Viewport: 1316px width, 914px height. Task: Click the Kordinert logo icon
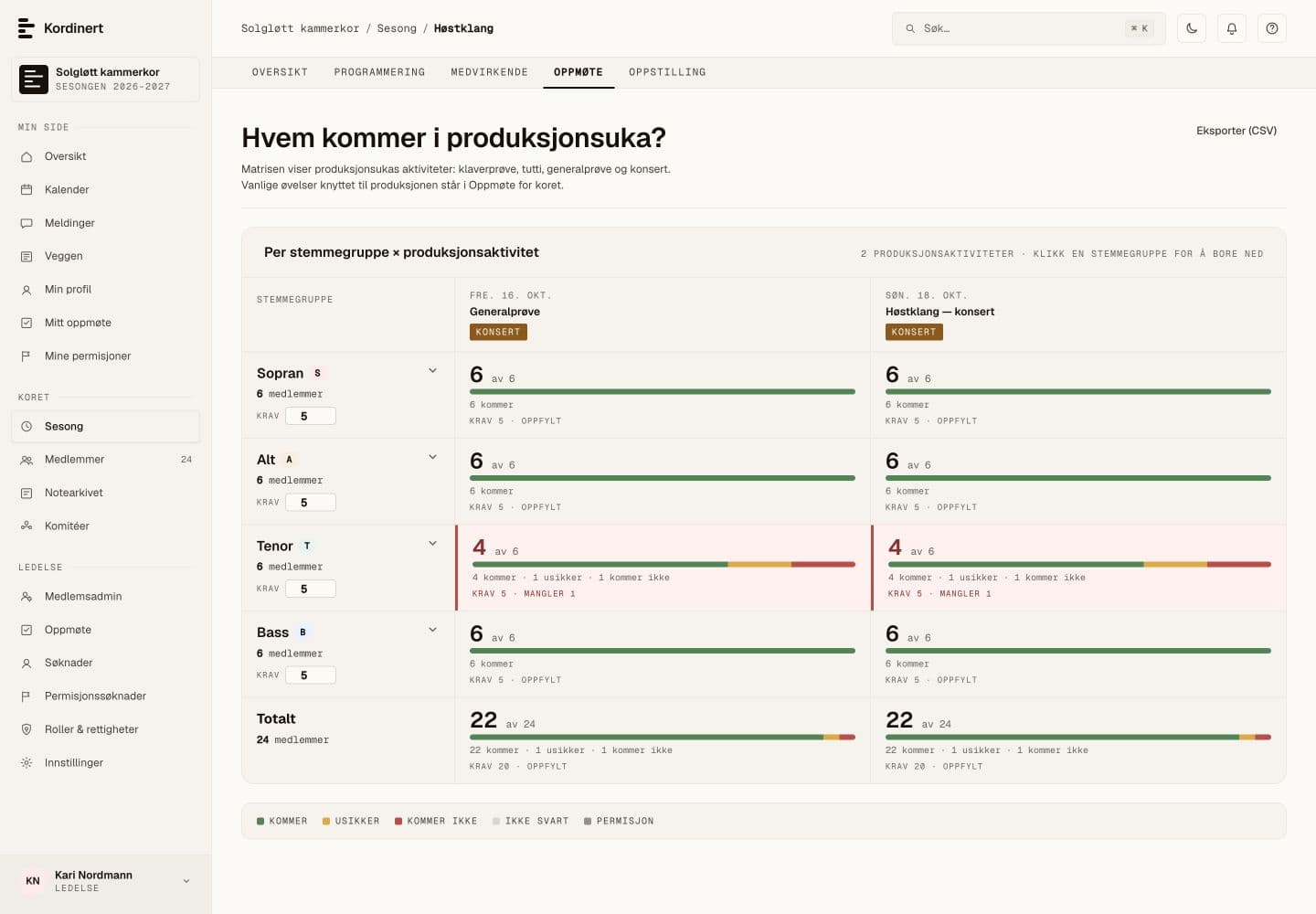27,28
